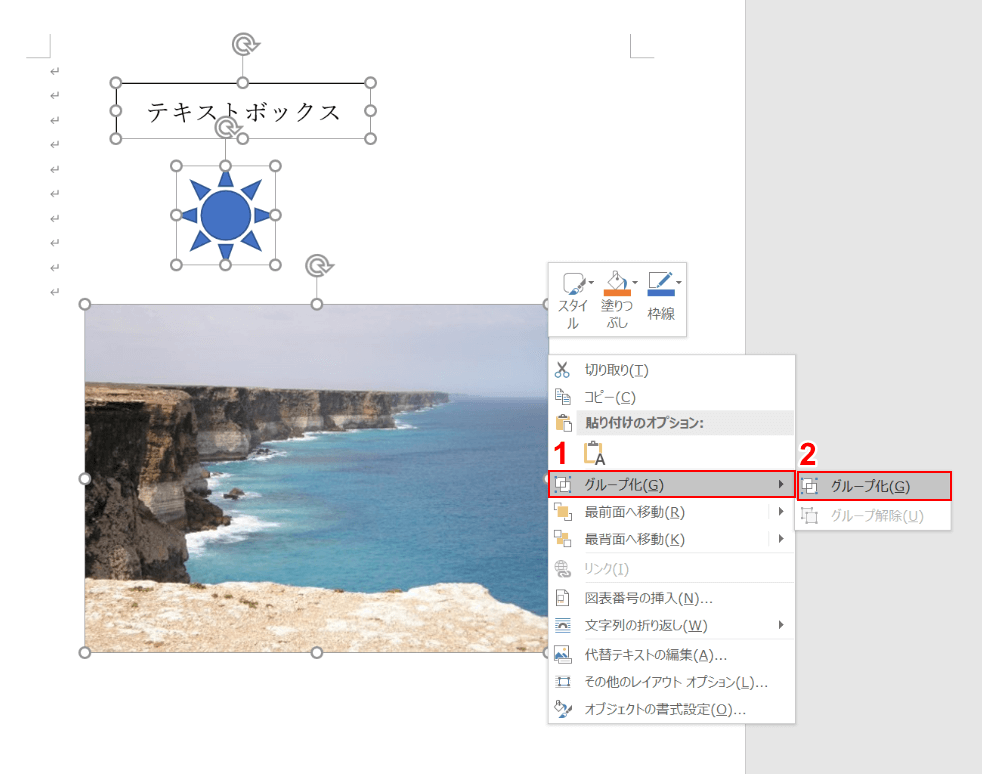Choose Send to Back (最背面へ移動)
The image size is (982, 774).
point(634,540)
